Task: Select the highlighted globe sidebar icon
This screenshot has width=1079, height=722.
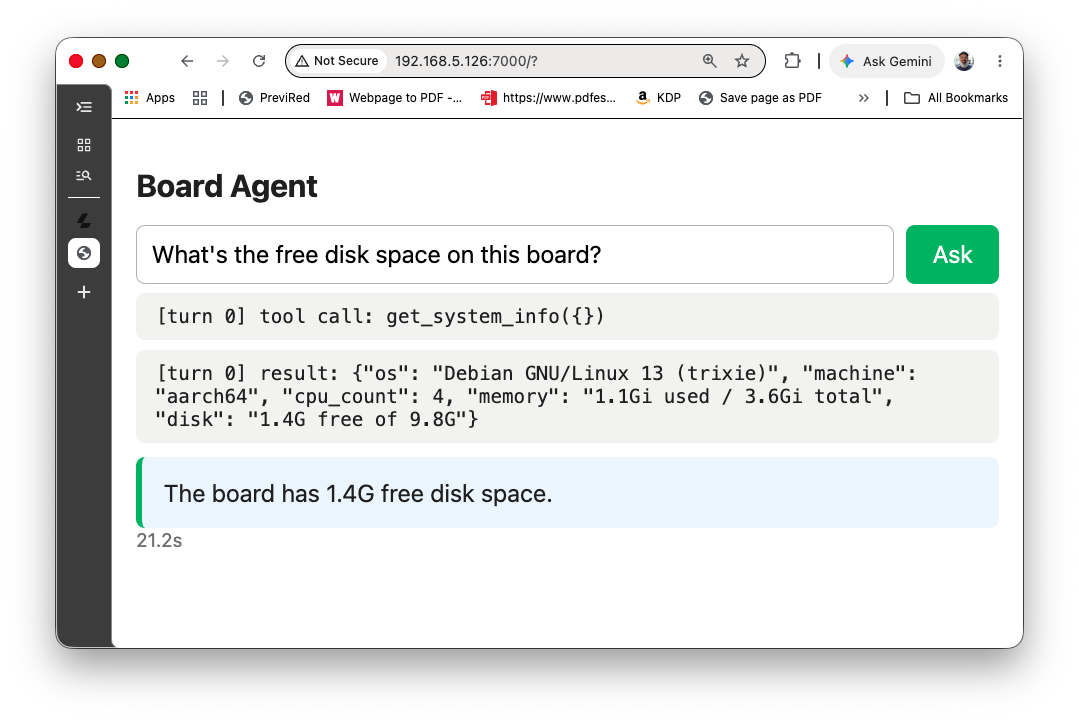Action: tap(84, 253)
